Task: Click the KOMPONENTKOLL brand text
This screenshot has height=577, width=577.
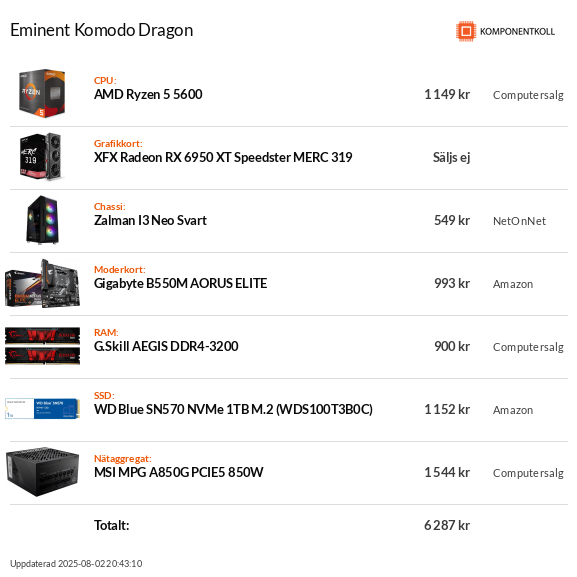Action: [517, 32]
